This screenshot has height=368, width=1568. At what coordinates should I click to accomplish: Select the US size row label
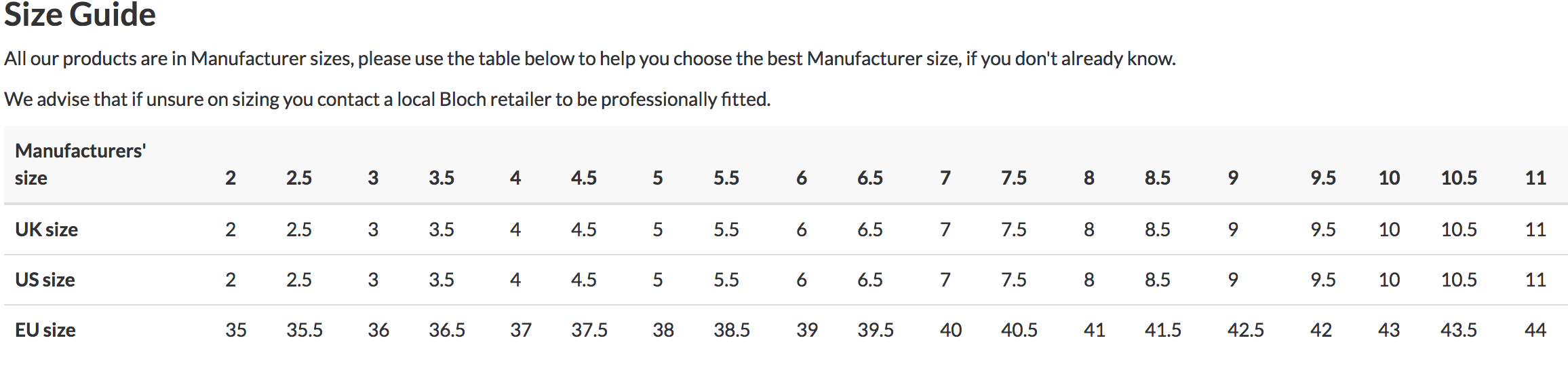45,280
